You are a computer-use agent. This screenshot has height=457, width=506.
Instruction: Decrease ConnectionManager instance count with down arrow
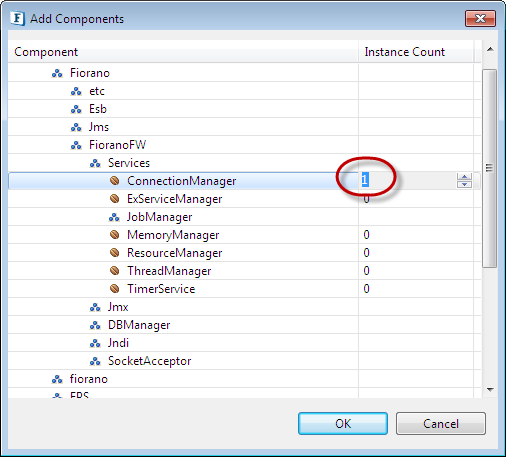(x=464, y=184)
